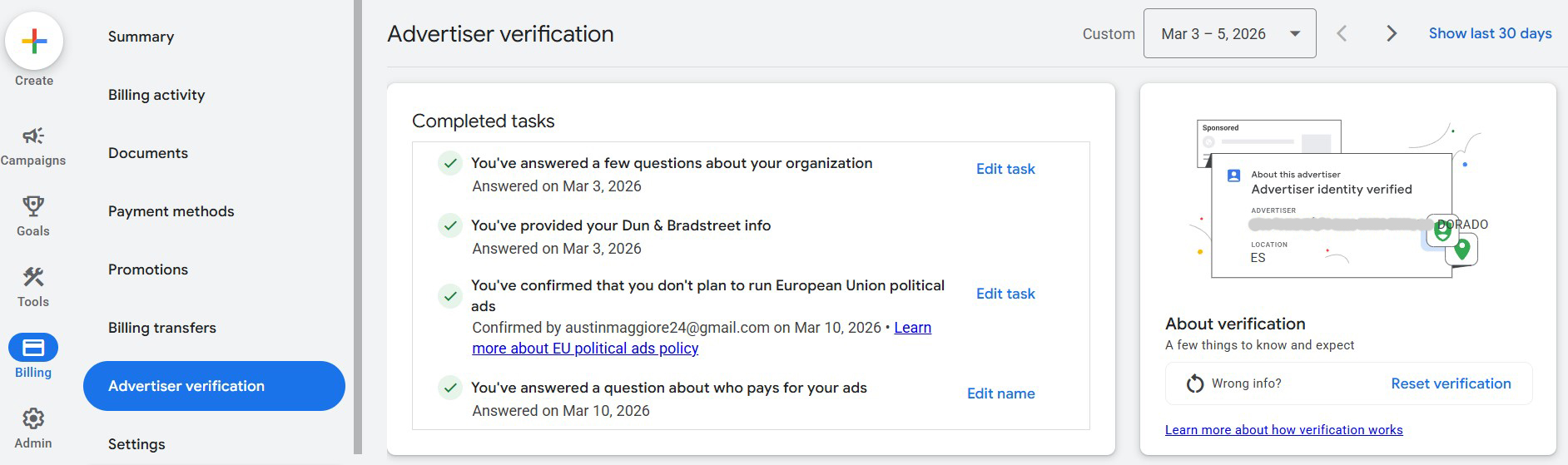Image resolution: width=1568 pixels, height=465 pixels.
Task: Open Tools via the wrench icon
Action: coord(33,277)
